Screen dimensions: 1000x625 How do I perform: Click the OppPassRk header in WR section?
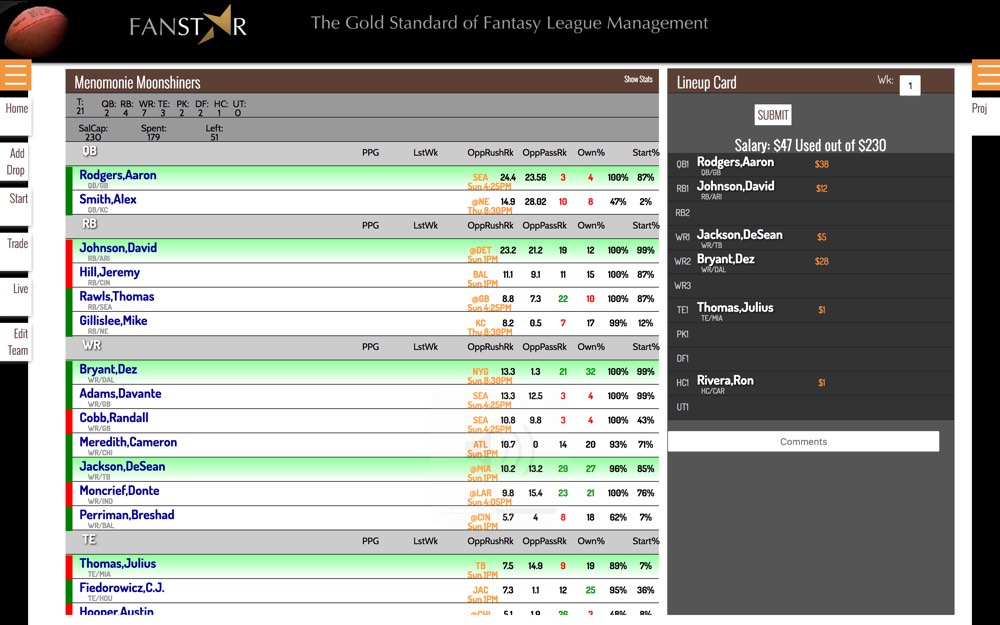[545, 346]
